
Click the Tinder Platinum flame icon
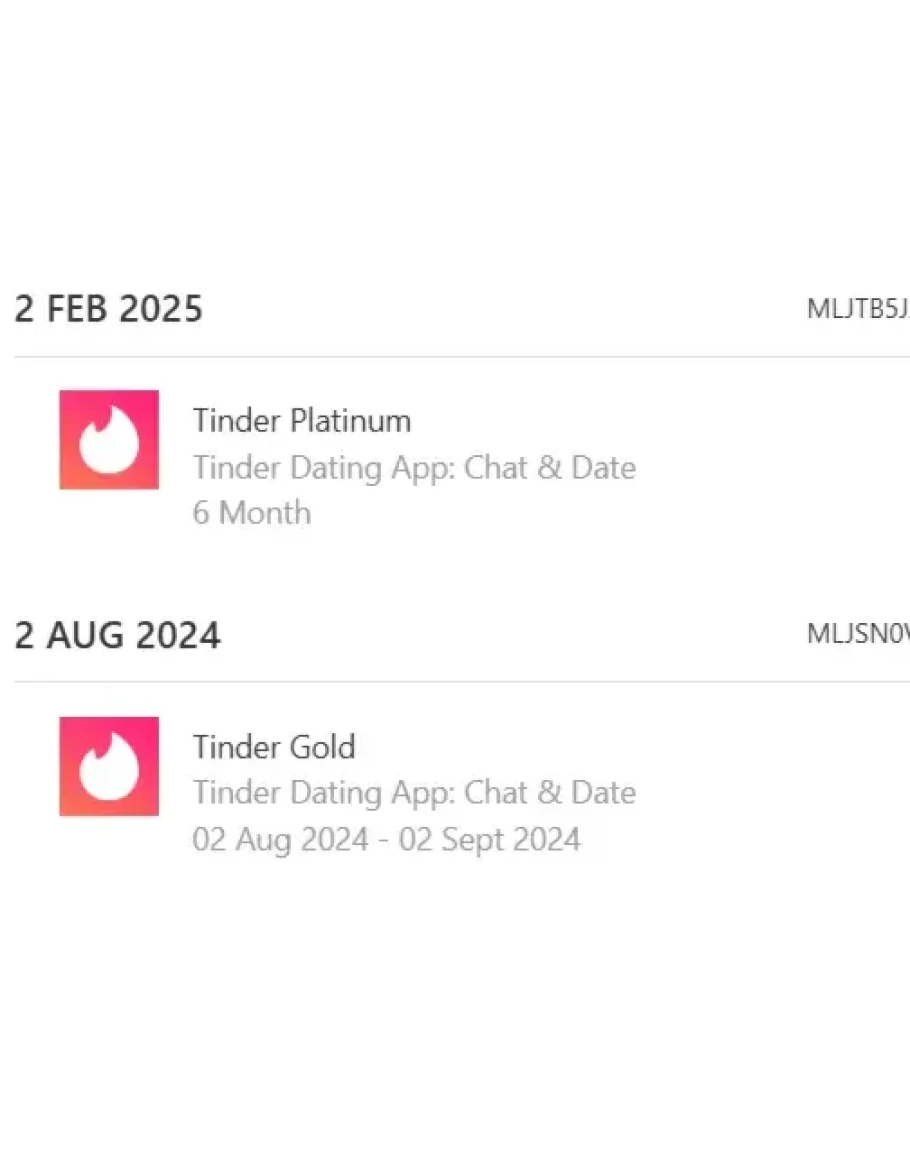coord(109,440)
